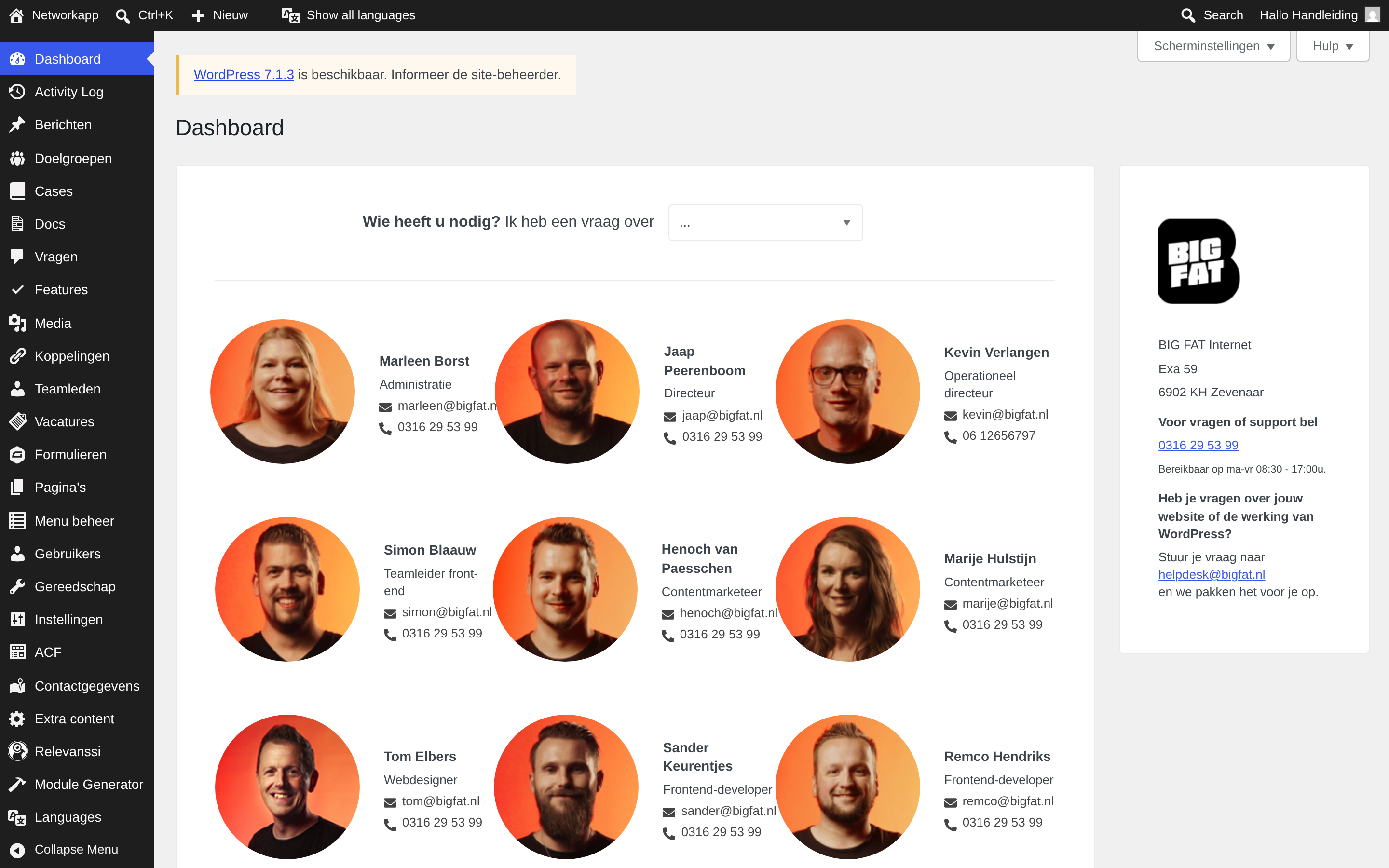Open the Teamleden menu item

click(x=77, y=389)
